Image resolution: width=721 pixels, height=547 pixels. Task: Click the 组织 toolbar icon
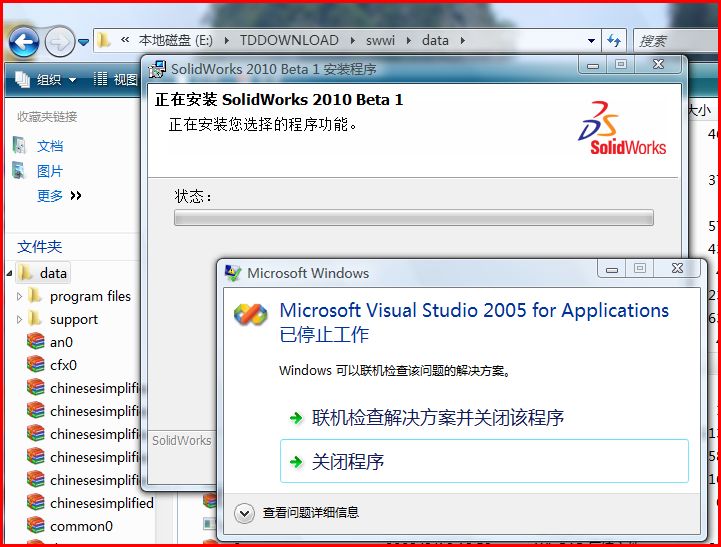tap(23, 80)
